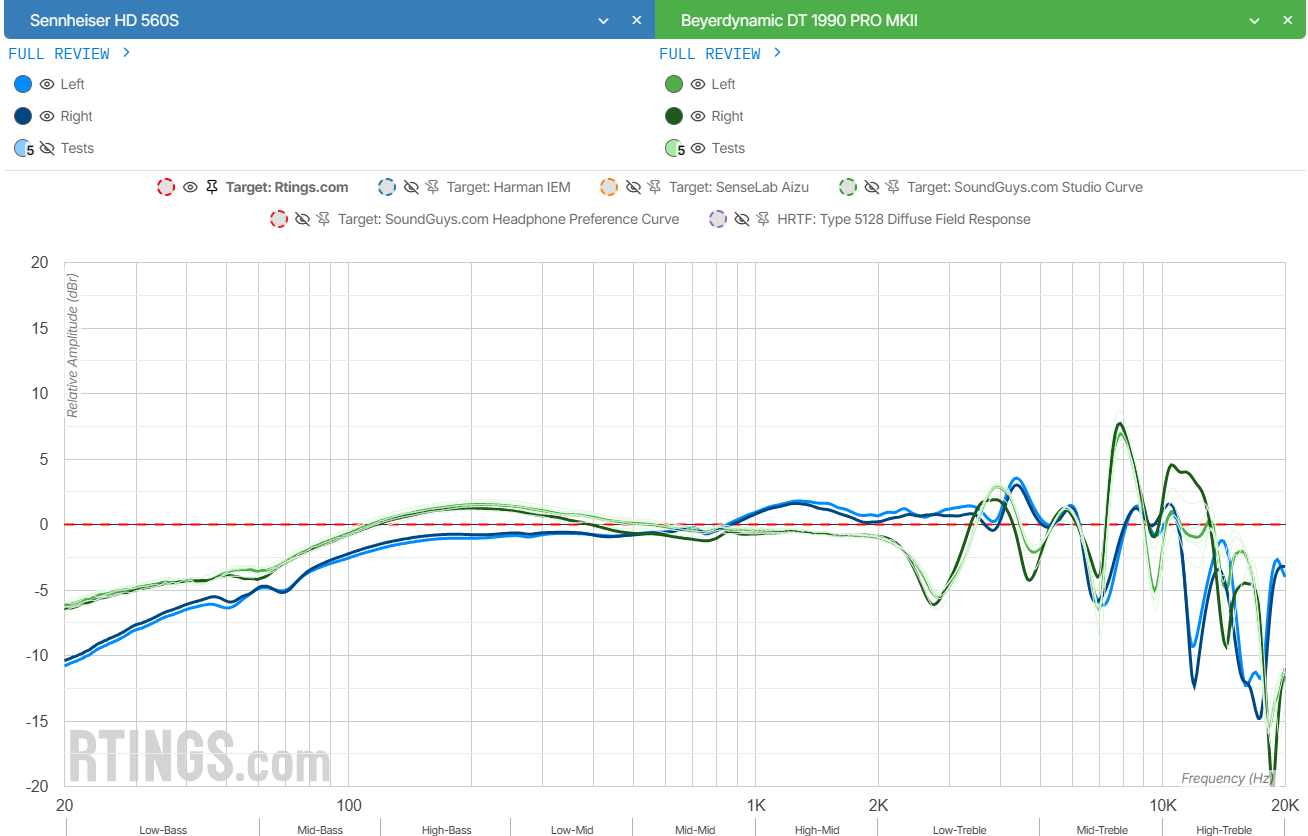Click the blue dashed Harman IEM circle
This screenshot has height=836, width=1308.
click(x=387, y=187)
